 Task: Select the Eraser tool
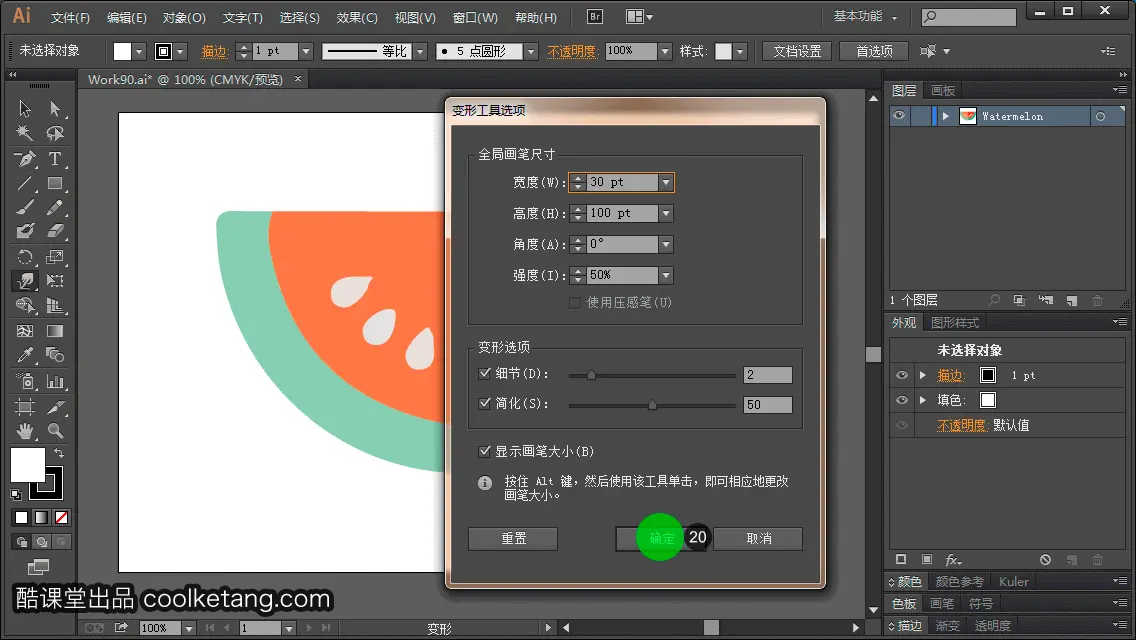tap(55, 232)
